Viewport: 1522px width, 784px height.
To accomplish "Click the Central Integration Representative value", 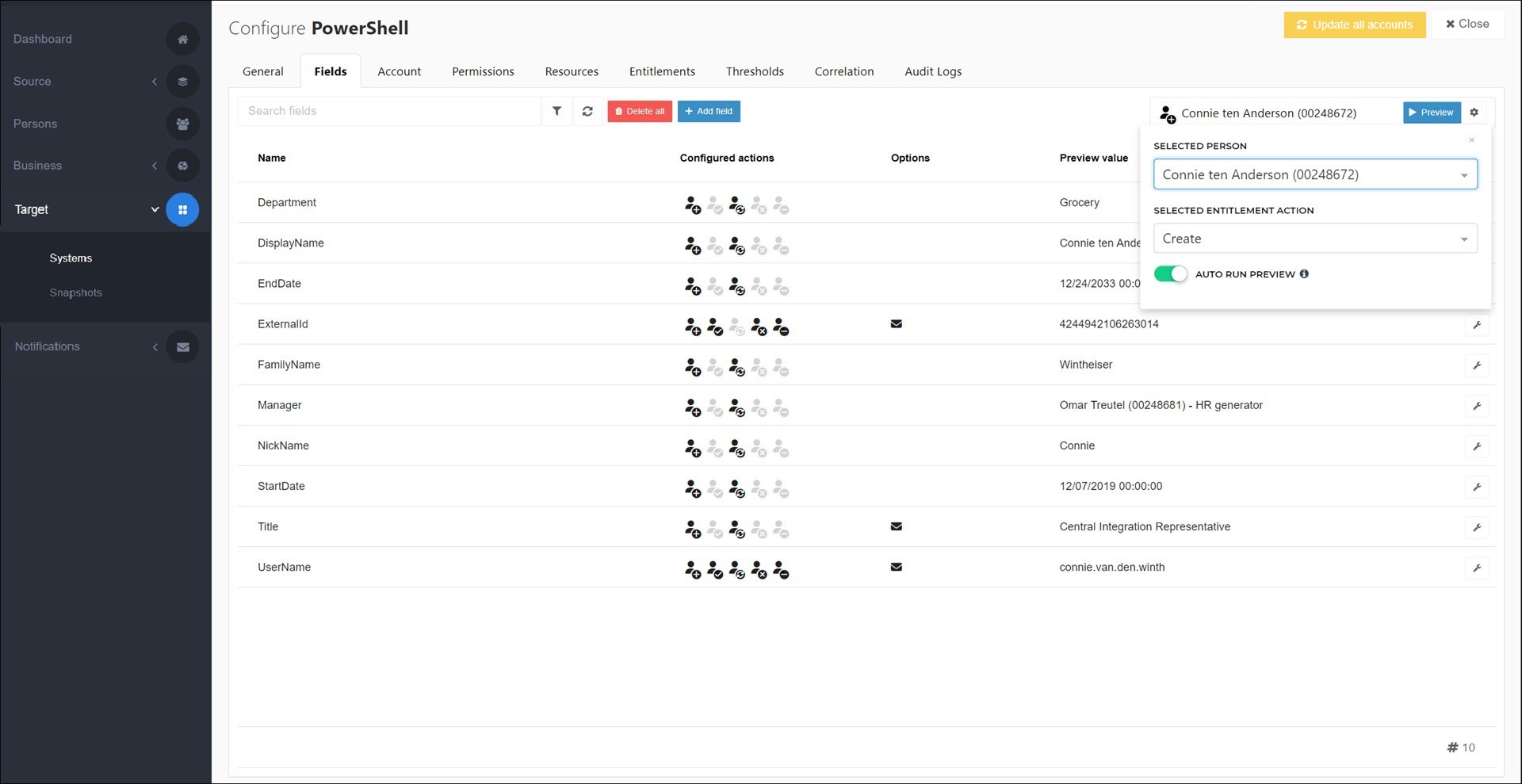I will point(1145,526).
